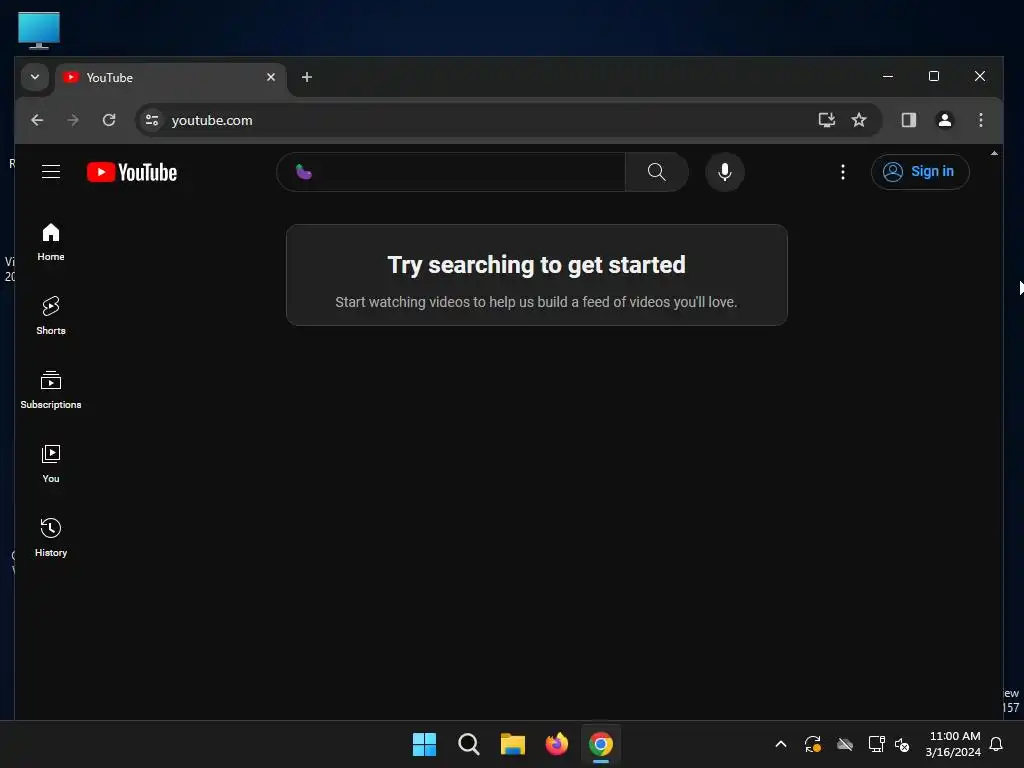Click the magnifier search button in YouTube
Image resolution: width=1024 pixels, height=768 pixels.
(656, 172)
